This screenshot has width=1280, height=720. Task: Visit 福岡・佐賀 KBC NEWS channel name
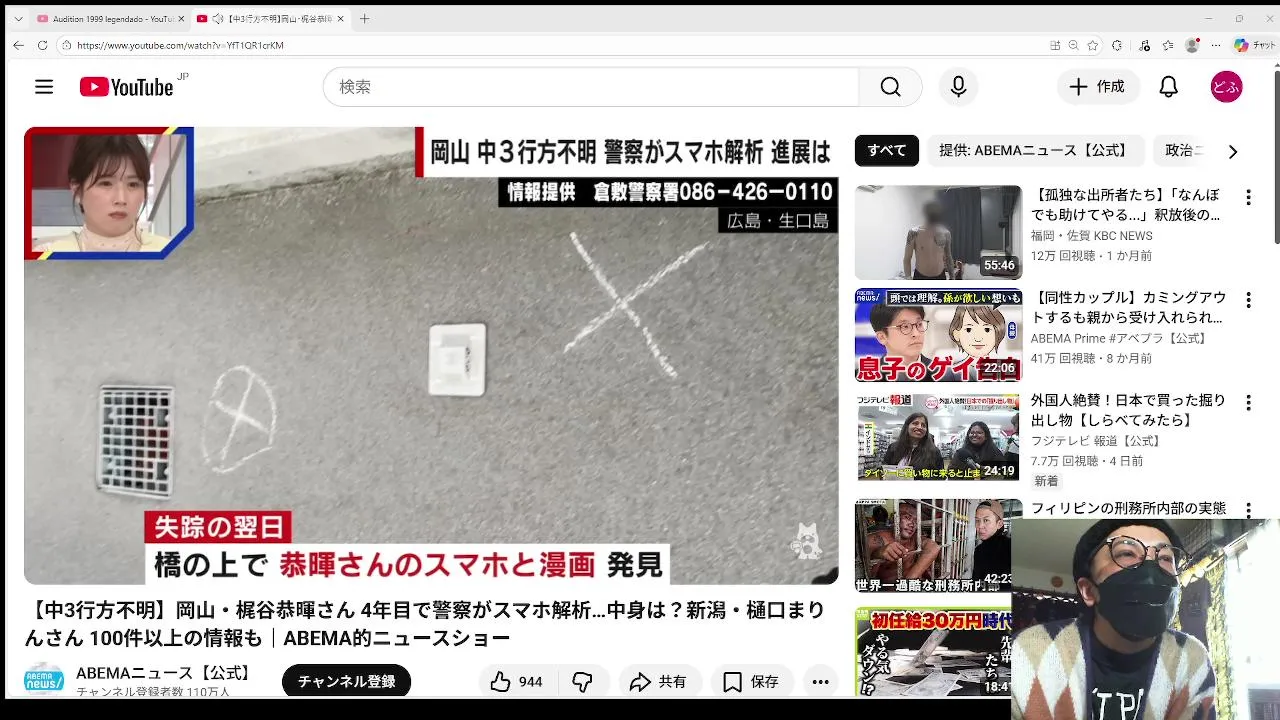pyautogui.click(x=1091, y=236)
